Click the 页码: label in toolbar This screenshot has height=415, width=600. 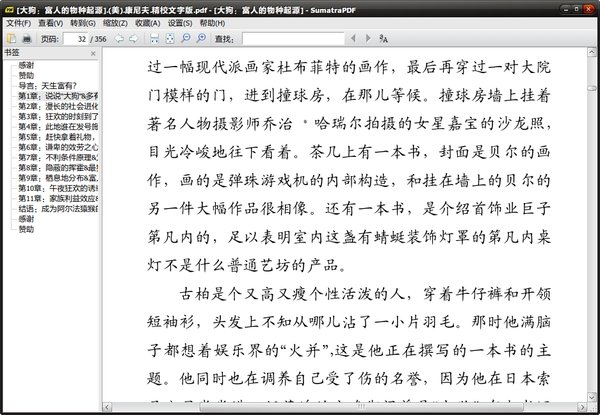pyautogui.click(x=49, y=39)
